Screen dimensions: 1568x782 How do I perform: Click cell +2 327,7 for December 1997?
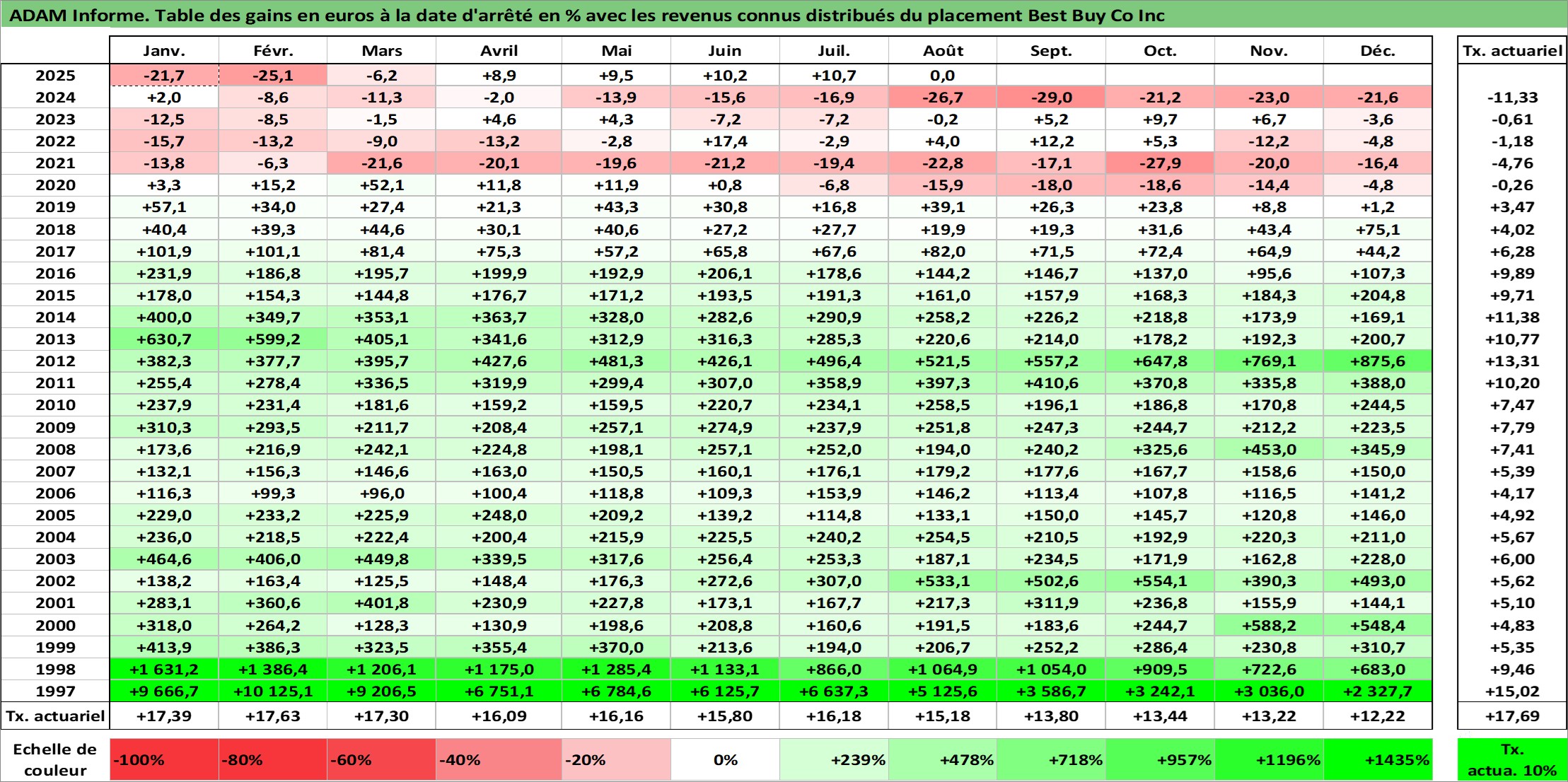[1378, 691]
